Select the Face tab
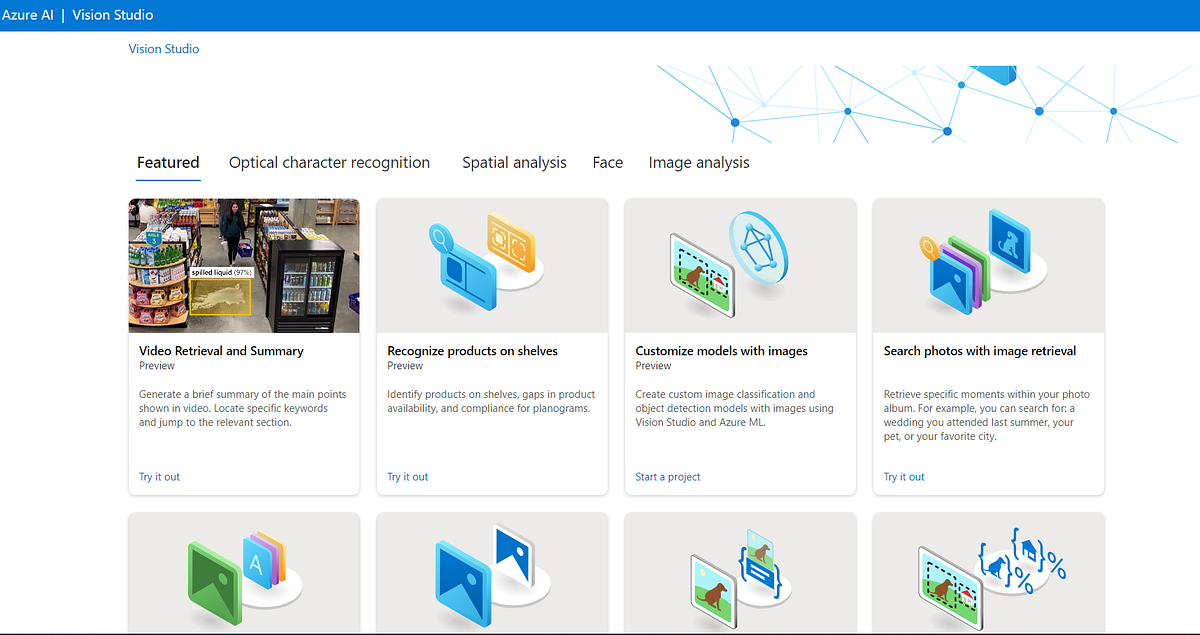Screen dimensions: 1200x635 point(608,162)
